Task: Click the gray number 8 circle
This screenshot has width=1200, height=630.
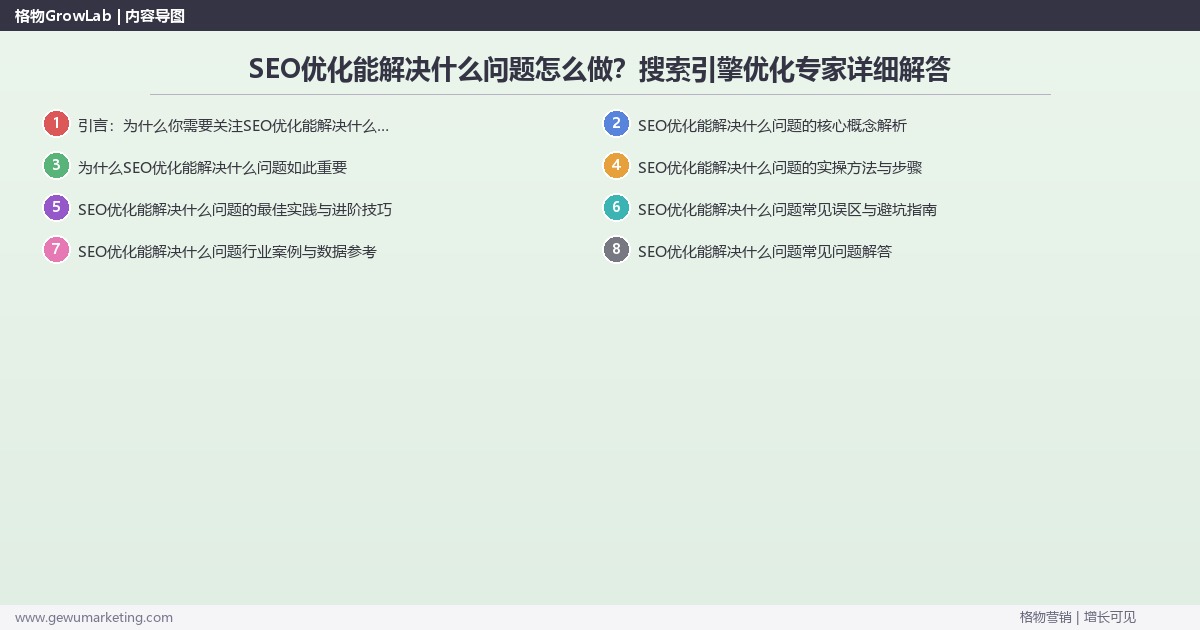Action: coord(616,250)
